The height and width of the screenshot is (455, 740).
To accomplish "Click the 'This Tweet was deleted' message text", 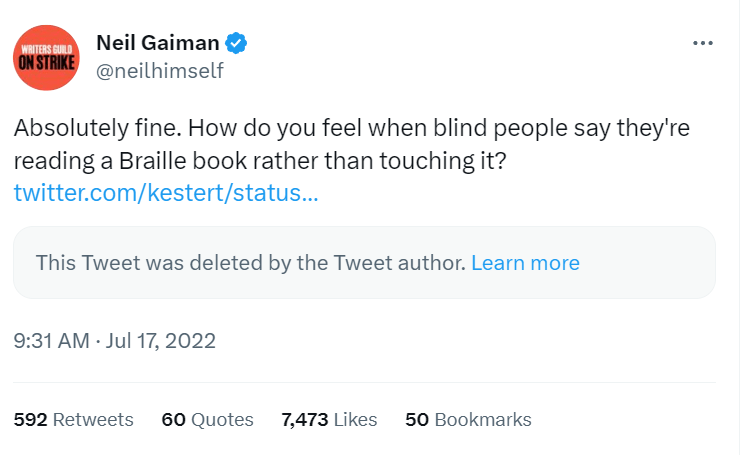I will [x=250, y=263].
